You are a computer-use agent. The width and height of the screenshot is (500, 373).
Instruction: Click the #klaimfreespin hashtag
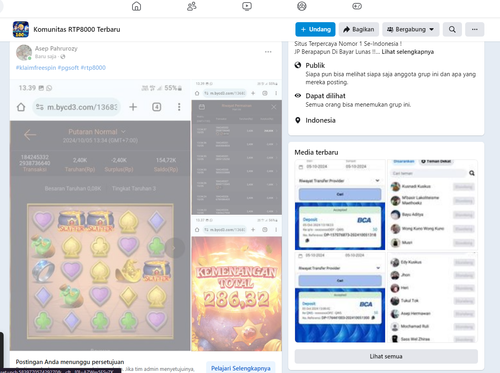pos(36,67)
